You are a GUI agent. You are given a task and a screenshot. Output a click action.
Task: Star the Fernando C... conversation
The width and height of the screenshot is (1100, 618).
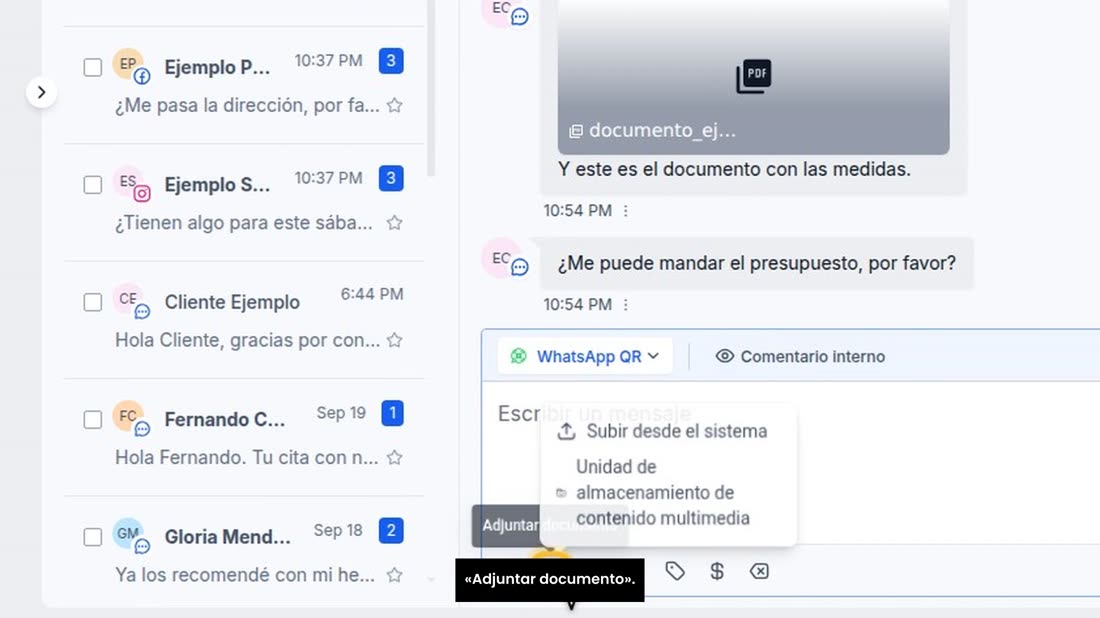[x=395, y=457]
